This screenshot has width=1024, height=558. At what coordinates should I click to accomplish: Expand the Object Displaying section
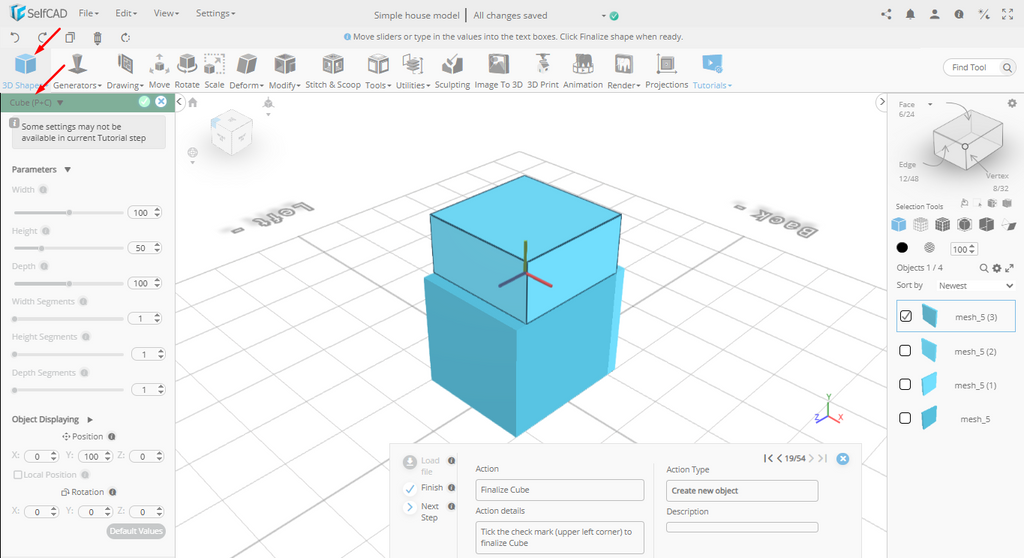coord(90,419)
